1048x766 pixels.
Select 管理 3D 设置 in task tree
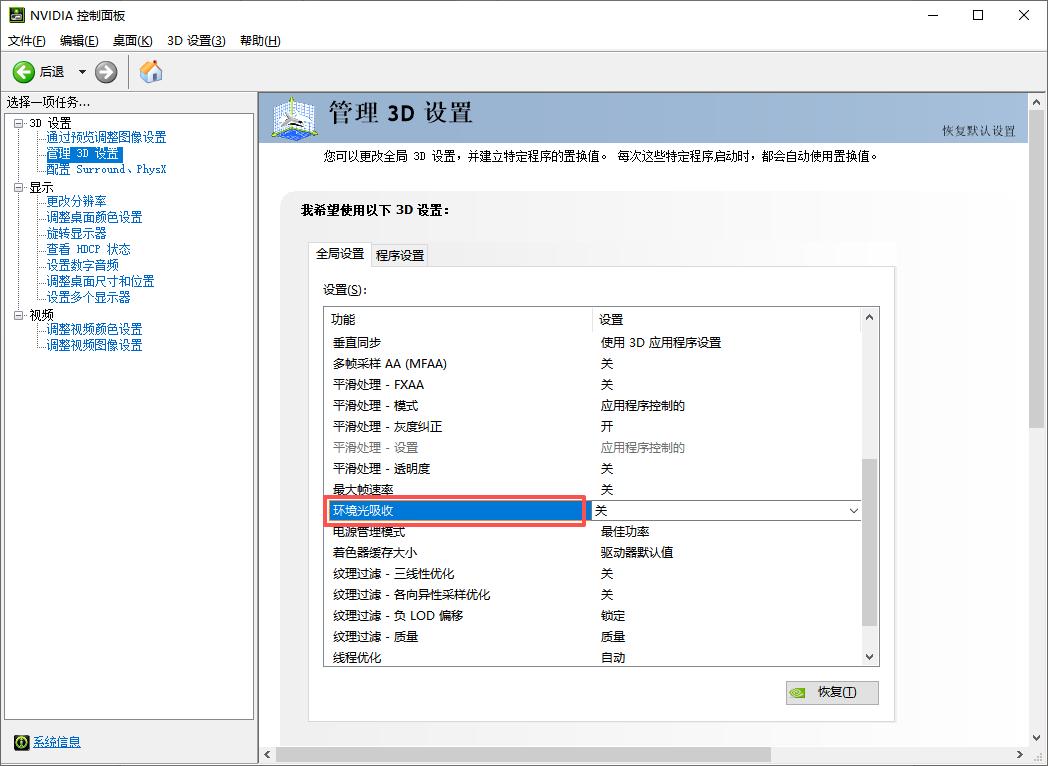click(84, 153)
